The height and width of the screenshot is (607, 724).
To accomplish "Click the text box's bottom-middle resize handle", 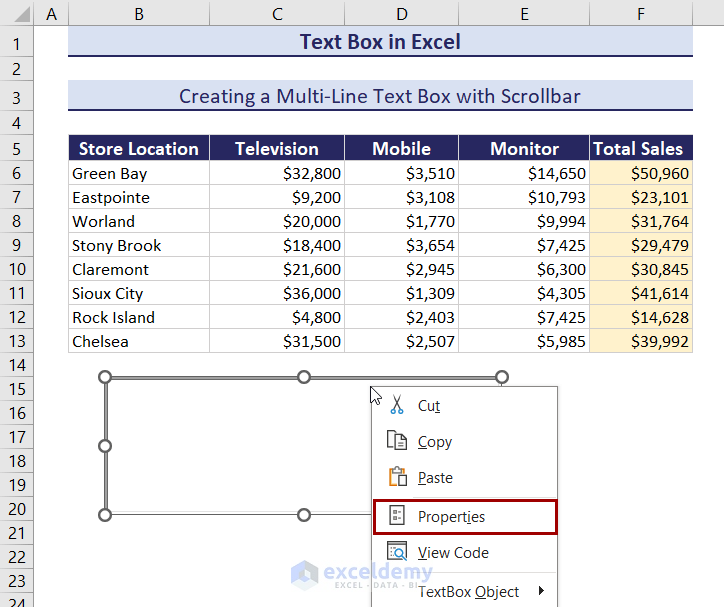I will click(304, 514).
